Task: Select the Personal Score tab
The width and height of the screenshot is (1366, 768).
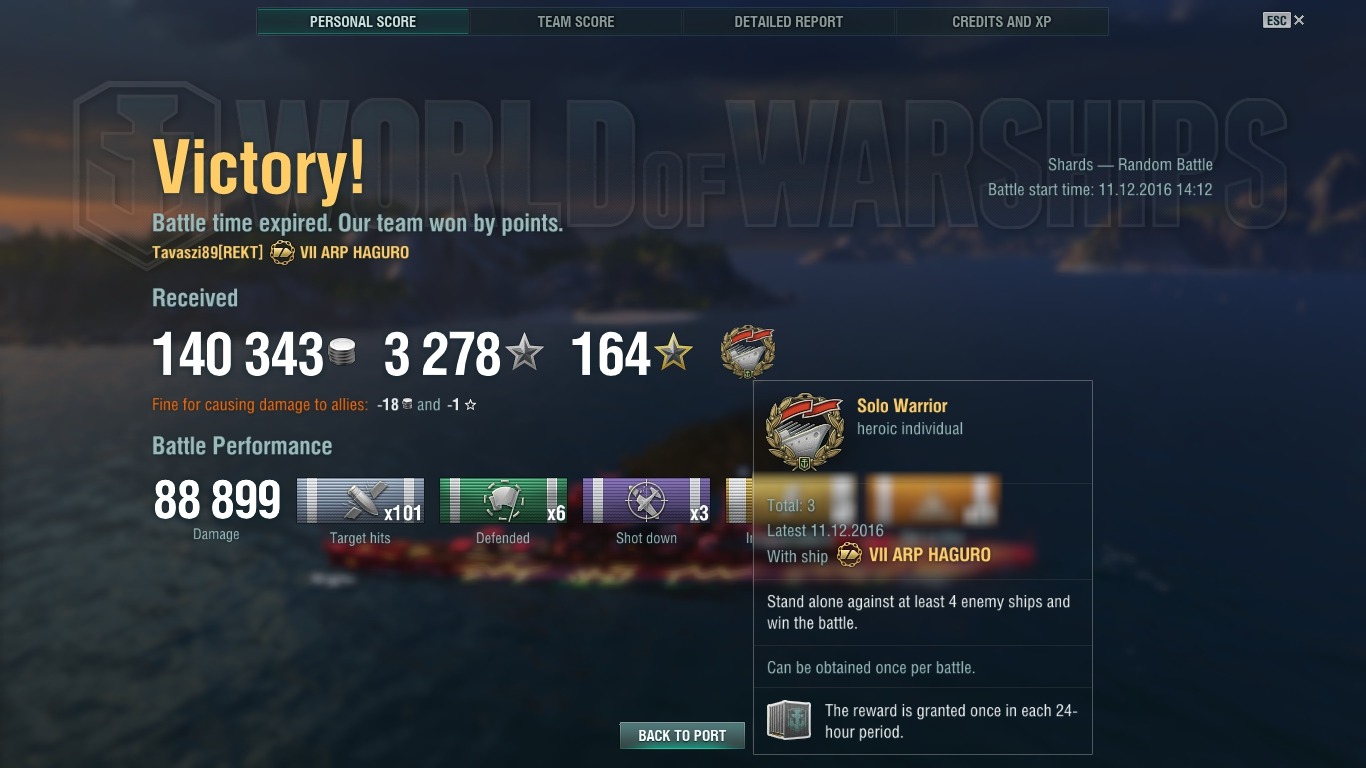Action: coord(363,21)
